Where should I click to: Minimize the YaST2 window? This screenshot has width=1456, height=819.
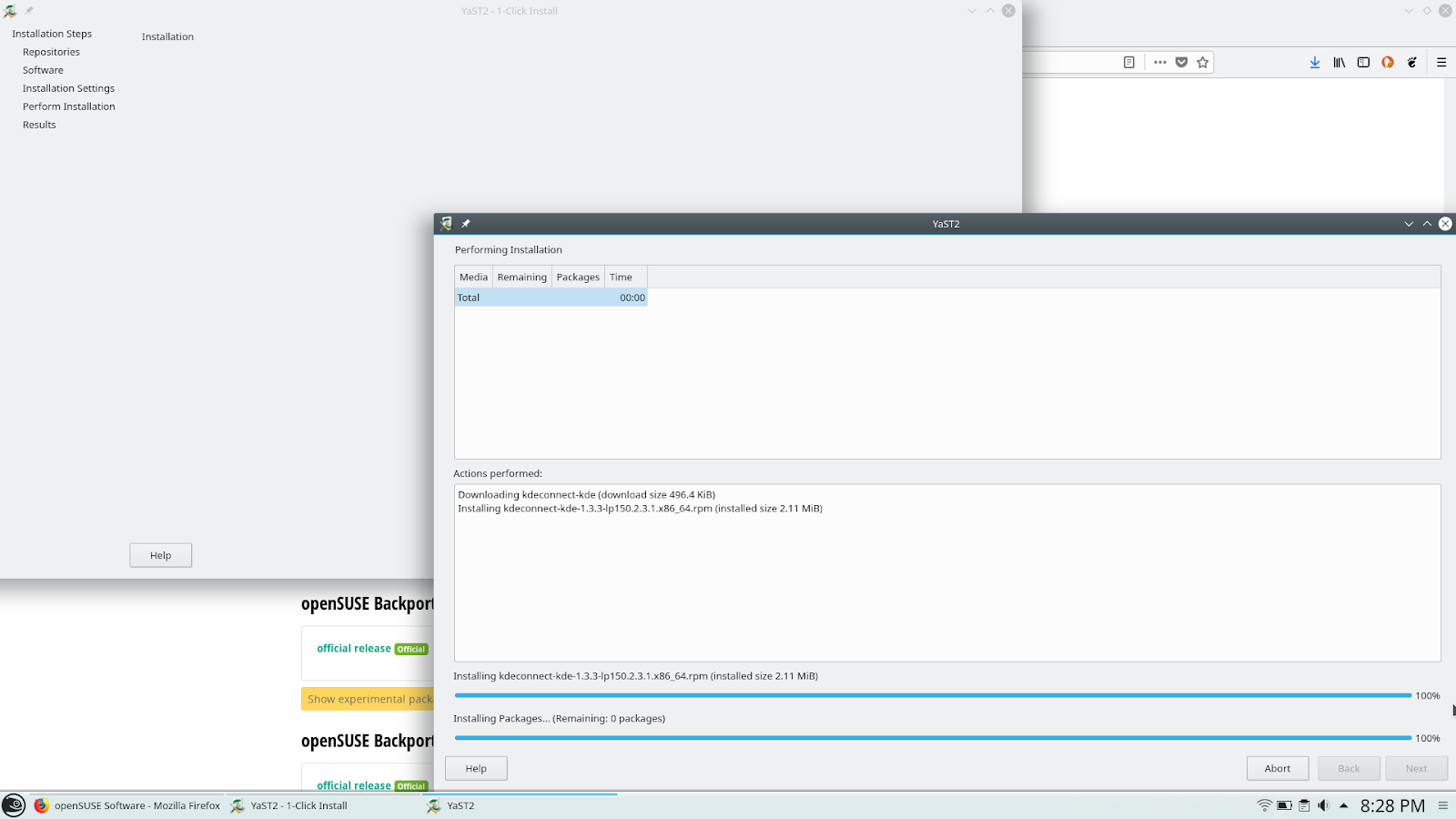point(1409,224)
